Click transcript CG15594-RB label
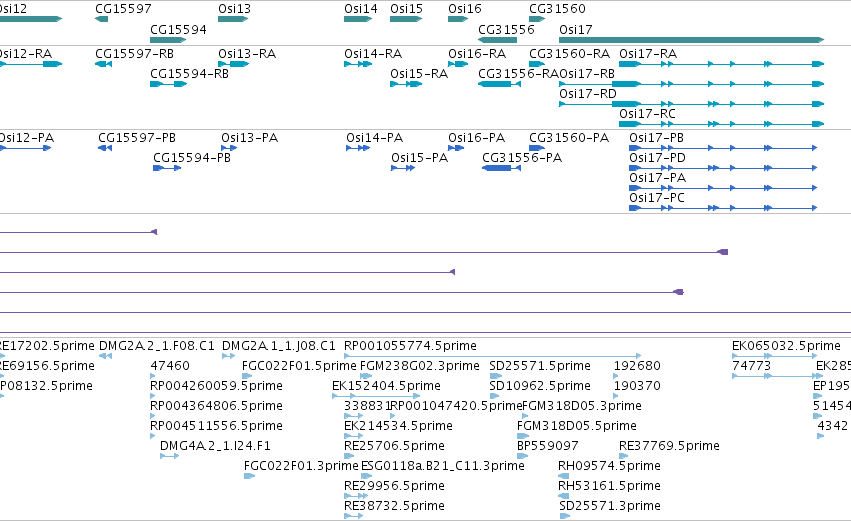The height and width of the screenshot is (521, 851). click(x=189, y=74)
